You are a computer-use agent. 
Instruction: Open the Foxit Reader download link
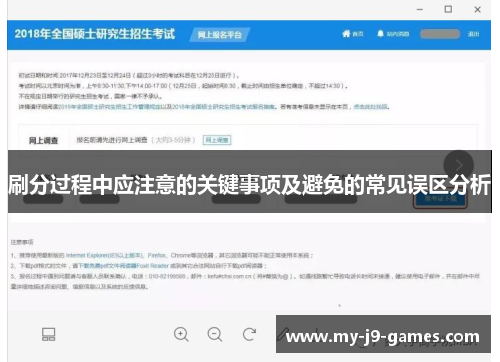pos(124,266)
